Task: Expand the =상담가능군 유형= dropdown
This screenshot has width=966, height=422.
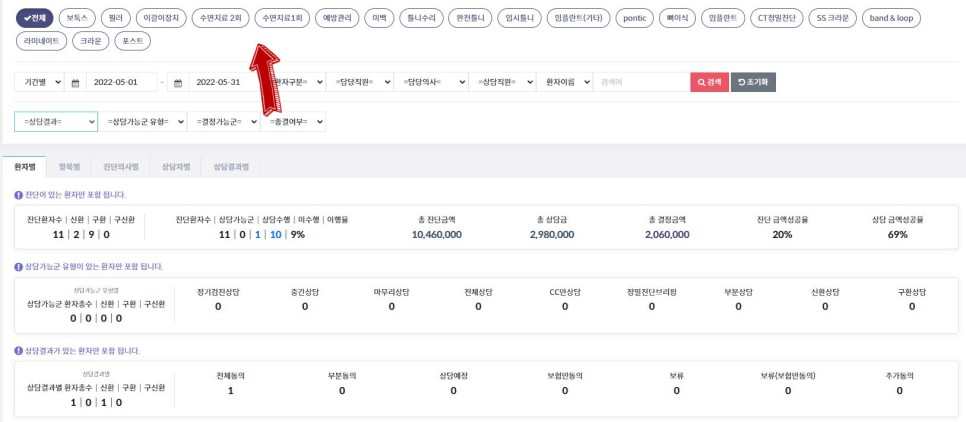Action: (144, 121)
